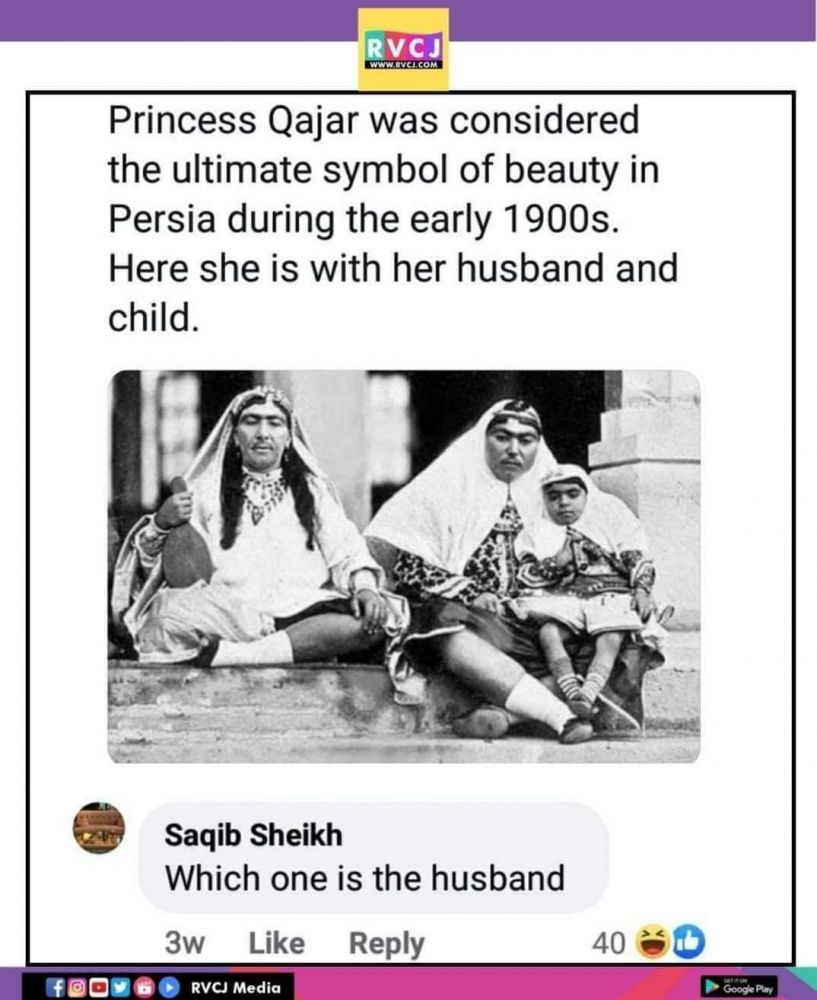Click the RVCJ Media label
The height and width of the screenshot is (1000, 817).
(236, 988)
